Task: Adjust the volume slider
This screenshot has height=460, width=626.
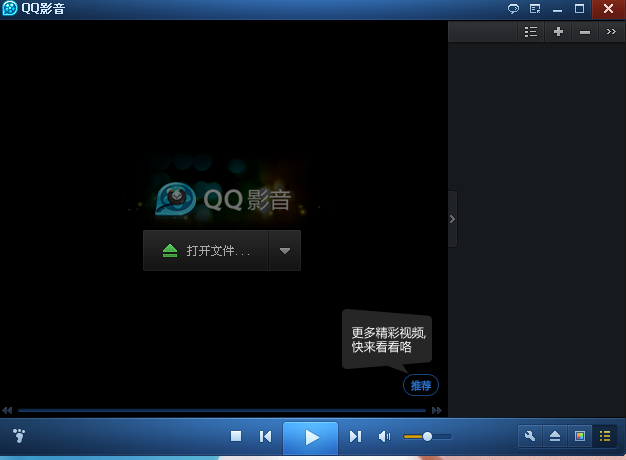Action: tap(428, 436)
